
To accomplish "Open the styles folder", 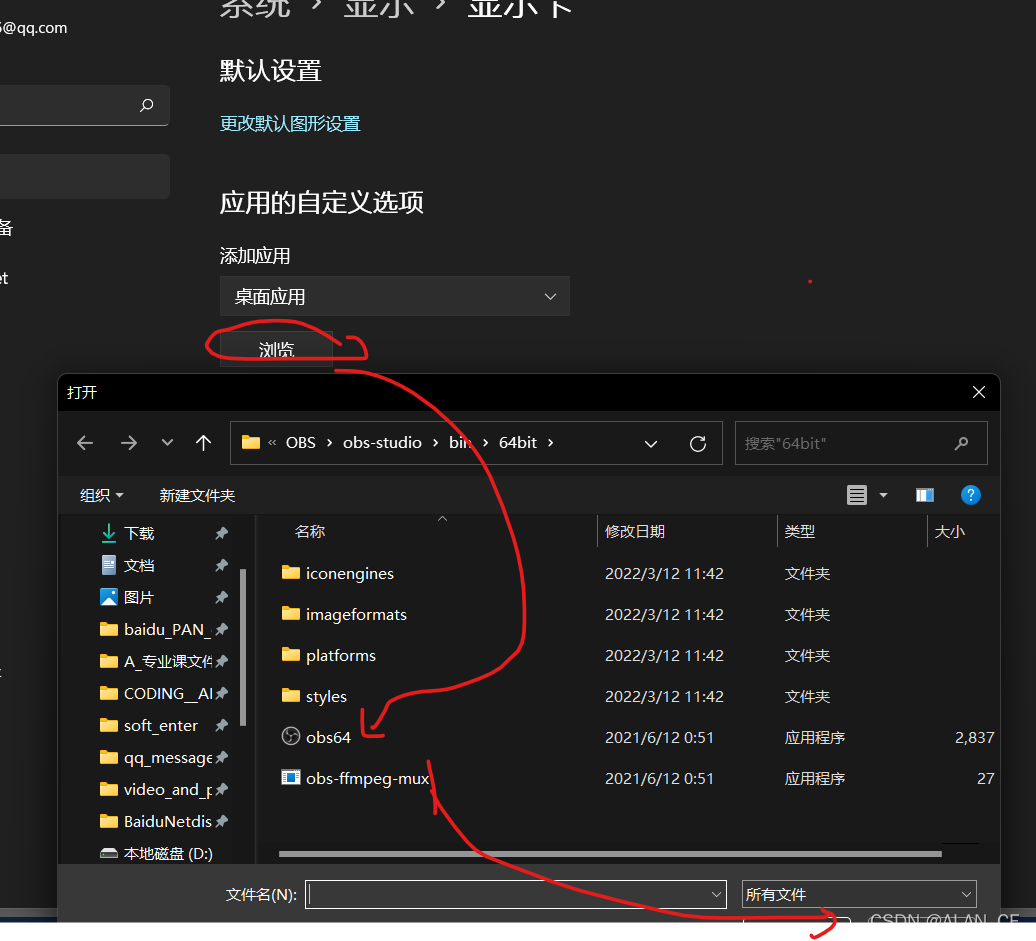I will coord(325,696).
